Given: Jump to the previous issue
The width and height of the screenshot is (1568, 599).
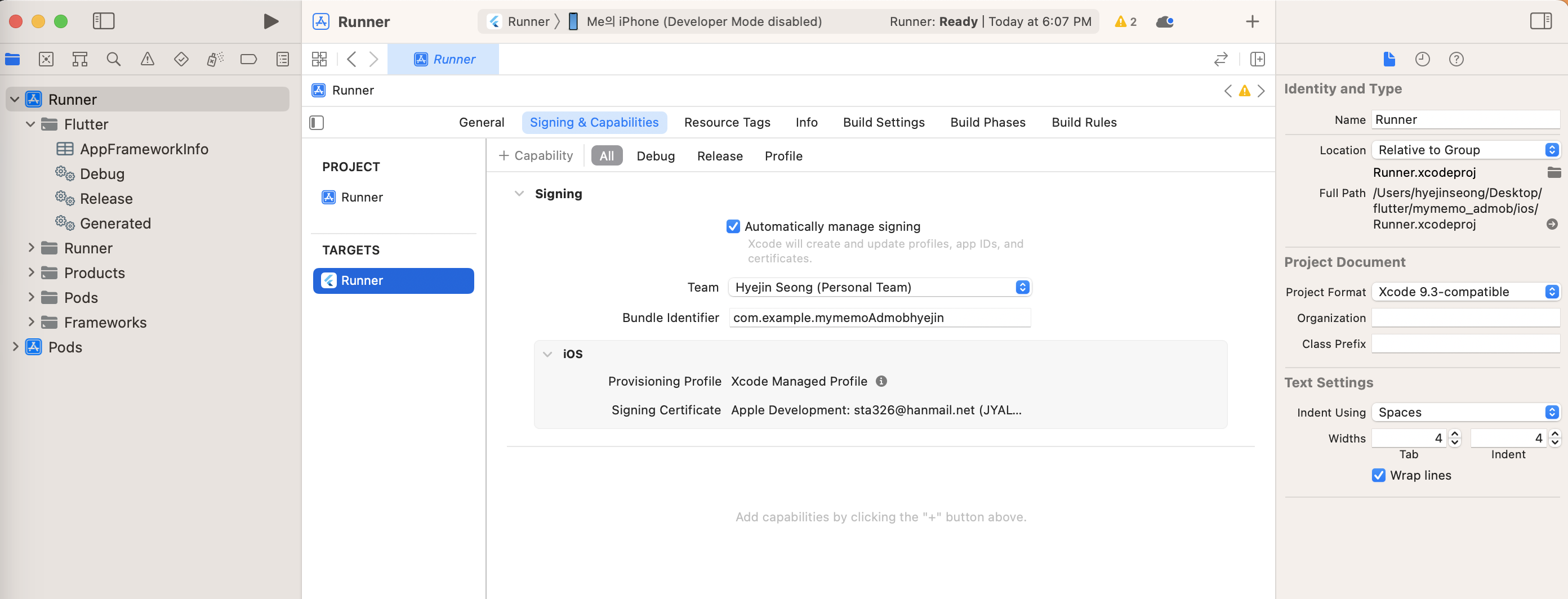Looking at the screenshot, I should (x=1228, y=91).
